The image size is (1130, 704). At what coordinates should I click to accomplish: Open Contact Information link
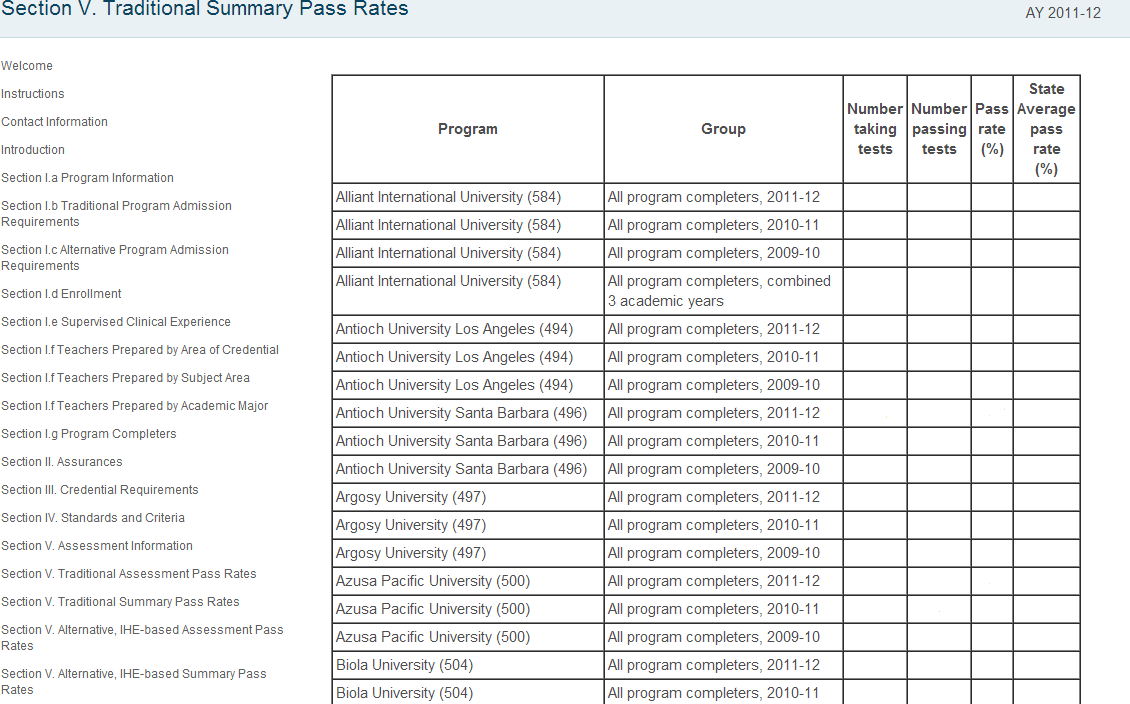(x=54, y=122)
